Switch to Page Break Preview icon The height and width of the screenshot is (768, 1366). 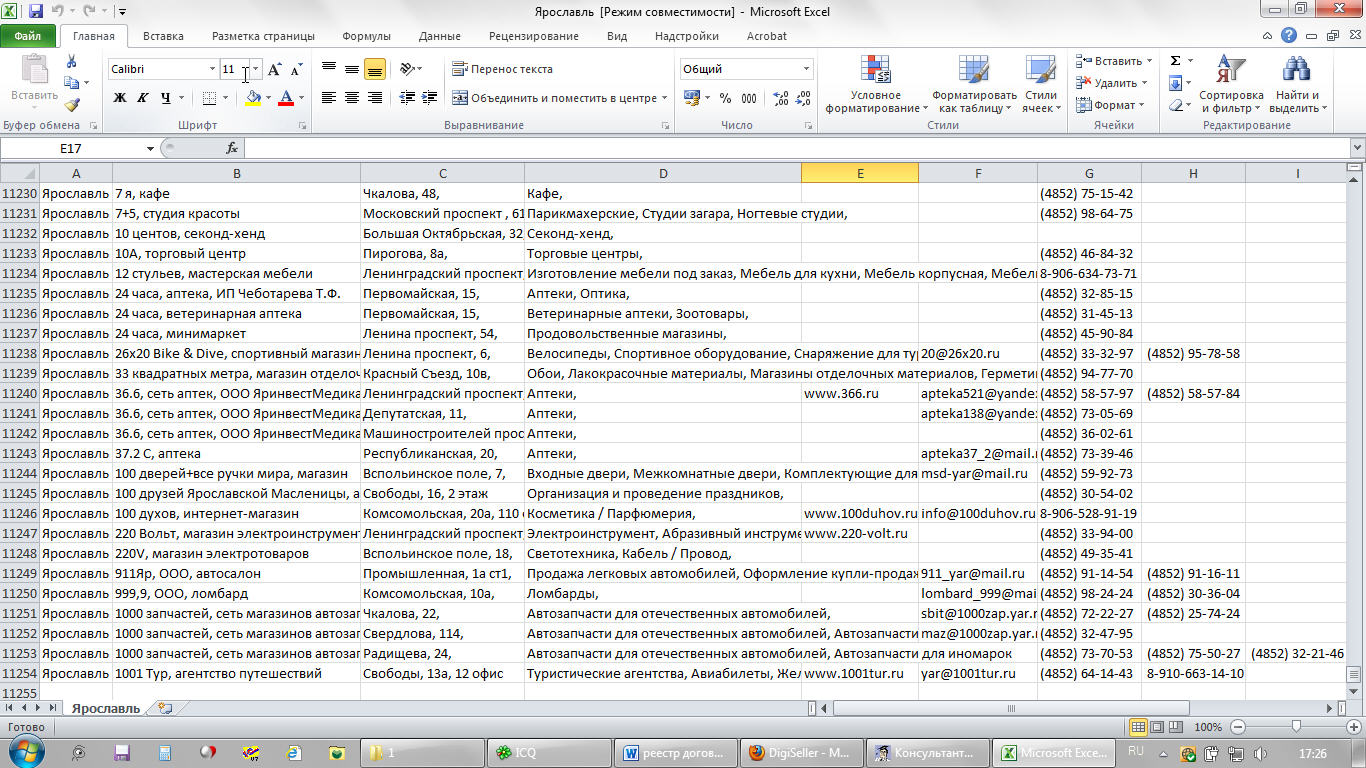(x=1177, y=727)
